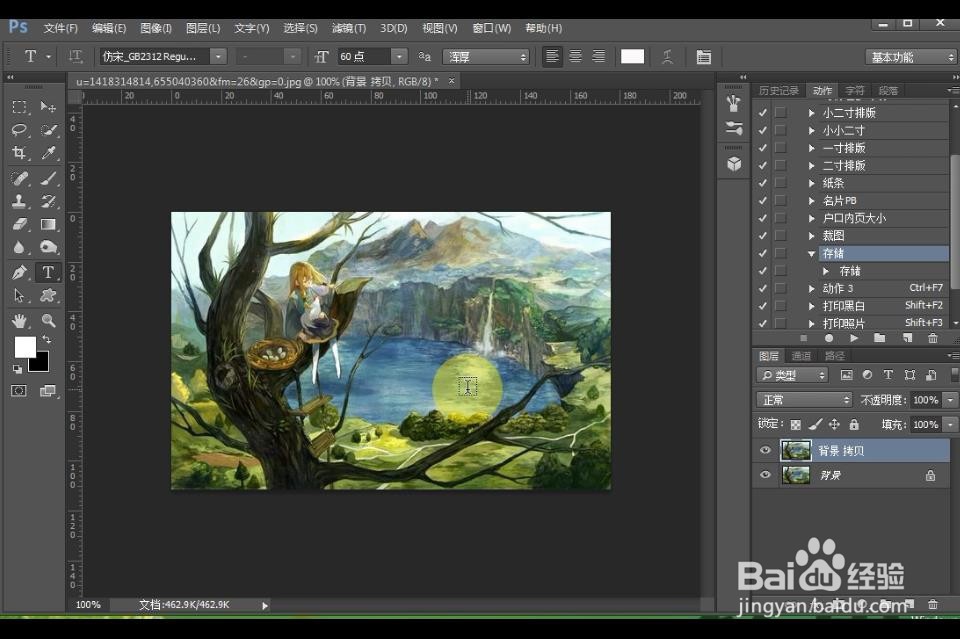Align text right

pos(599,56)
